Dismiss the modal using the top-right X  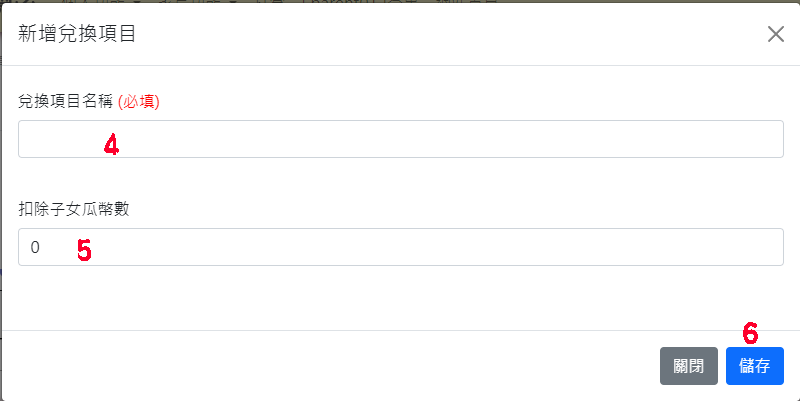pos(776,34)
